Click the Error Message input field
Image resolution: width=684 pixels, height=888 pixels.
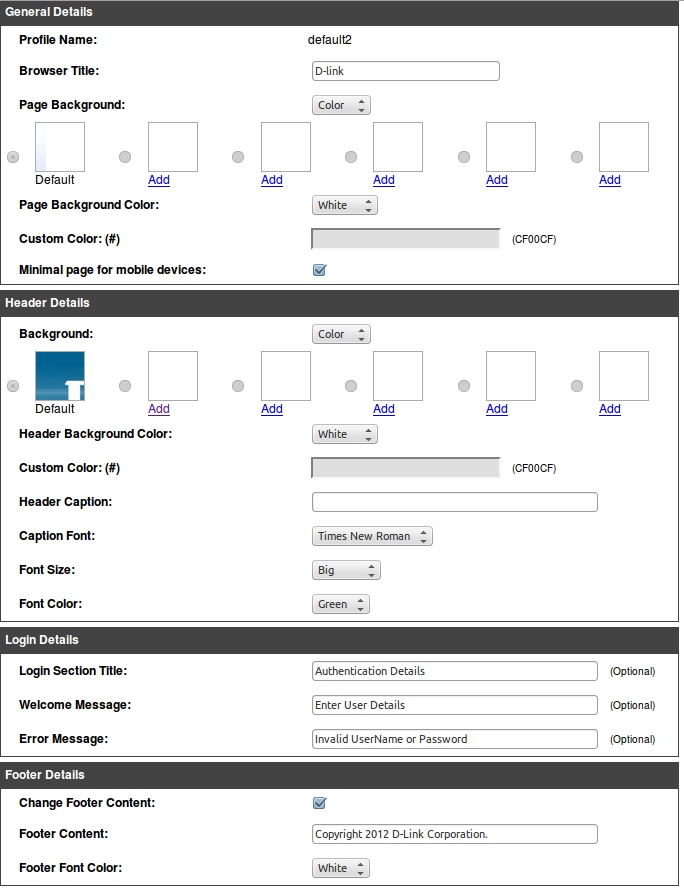point(454,739)
